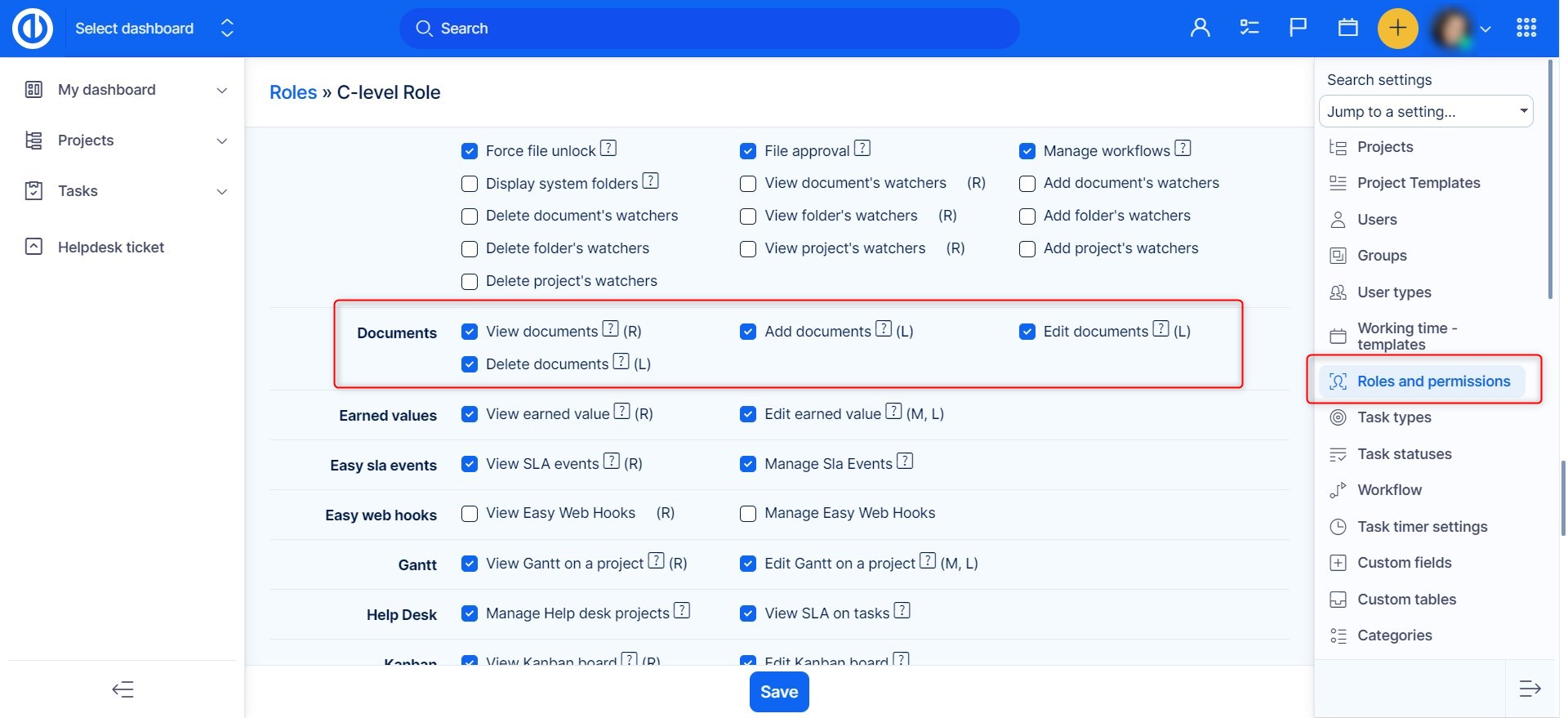Image resolution: width=1568 pixels, height=718 pixels.
Task: Enable Display system folders checkbox
Action: point(470,184)
